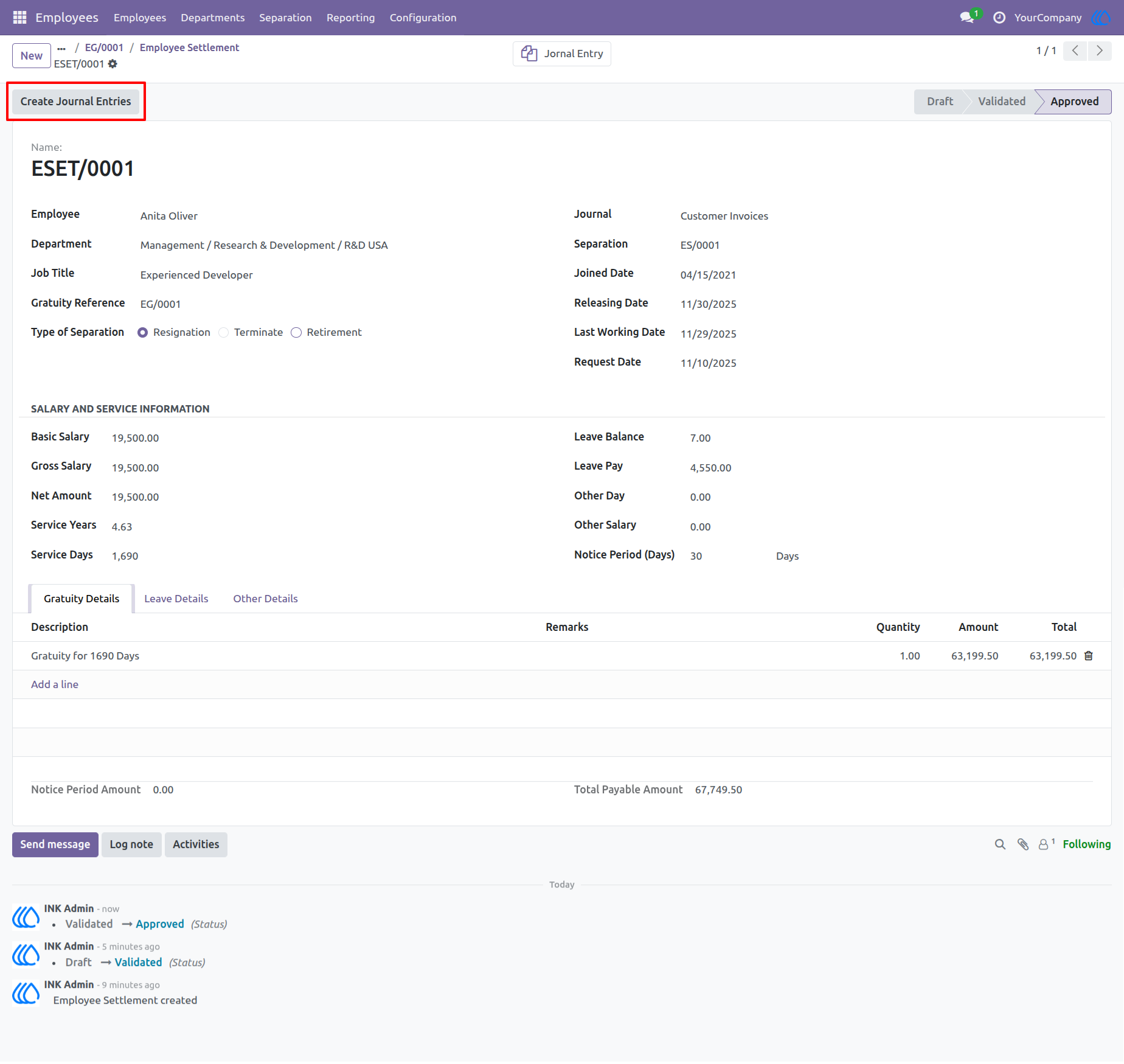1124x1064 pixels.
Task: Go to the next record arrow
Action: click(1100, 50)
